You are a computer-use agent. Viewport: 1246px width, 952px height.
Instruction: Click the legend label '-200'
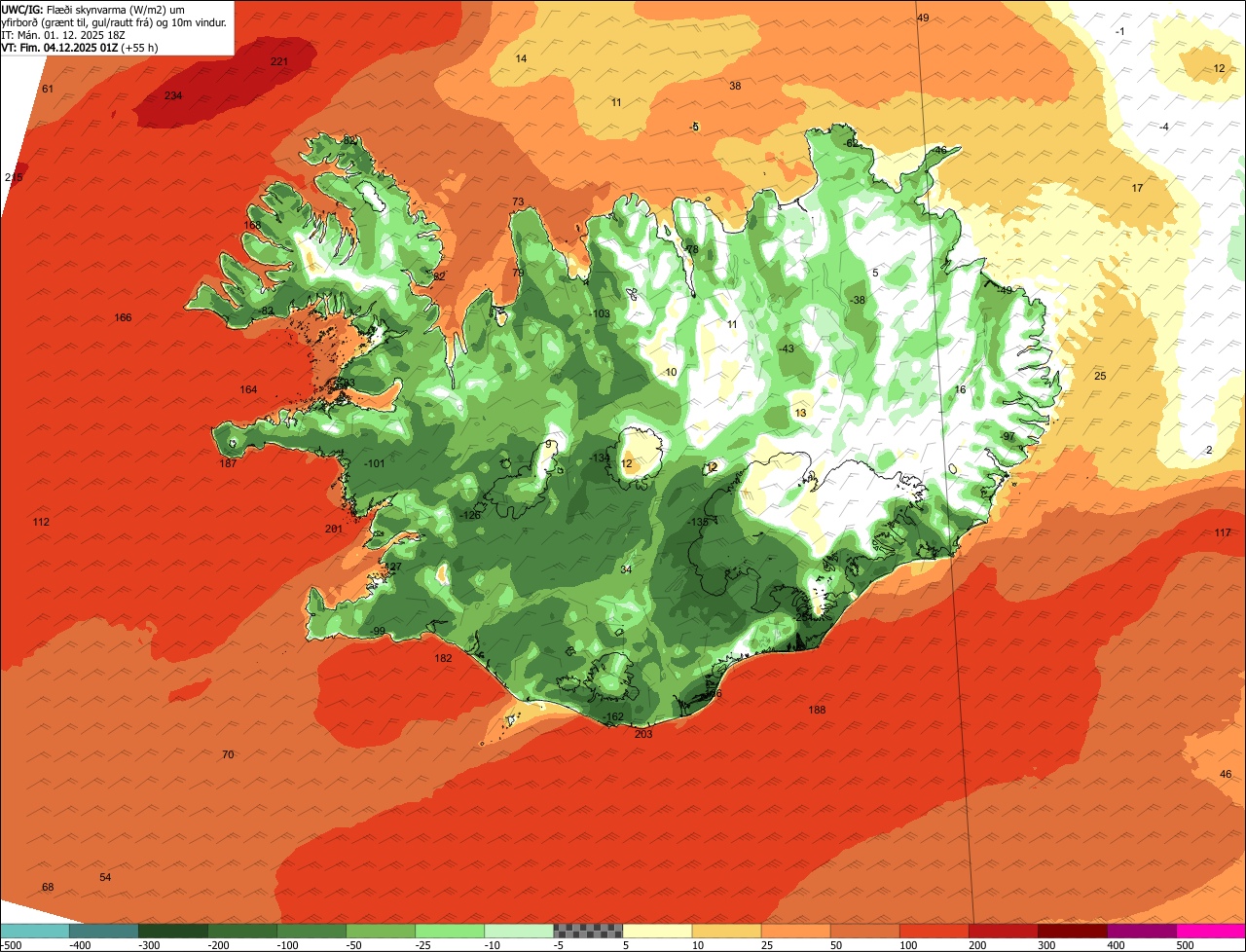point(219,945)
